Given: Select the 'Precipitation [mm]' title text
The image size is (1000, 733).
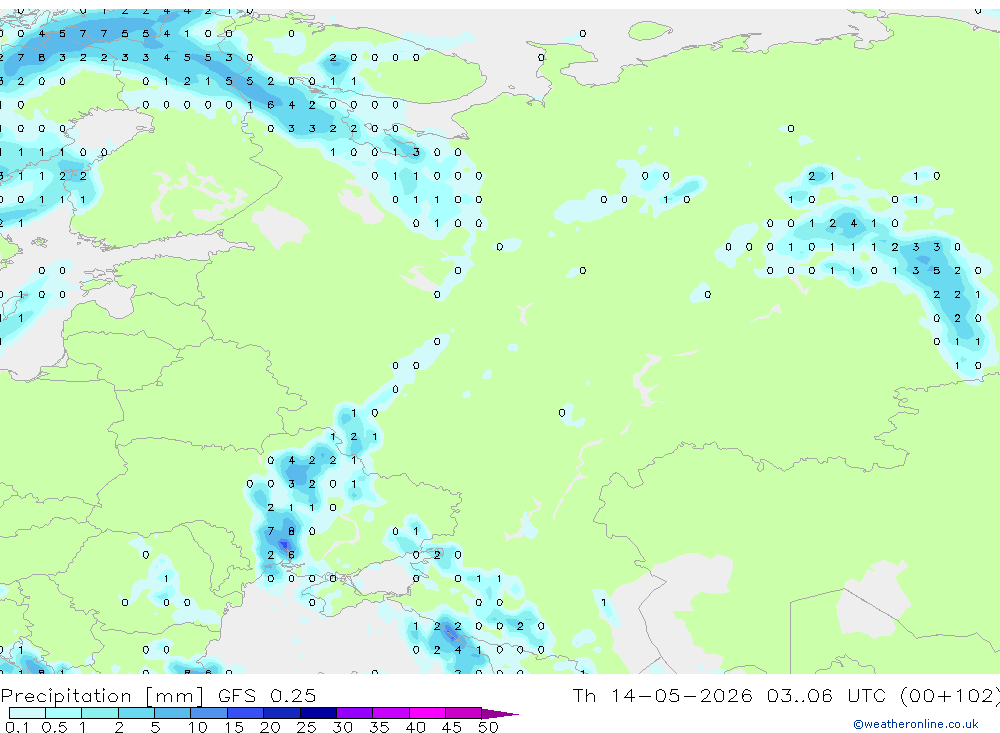Looking at the screenshot, I should pos(102,695).
